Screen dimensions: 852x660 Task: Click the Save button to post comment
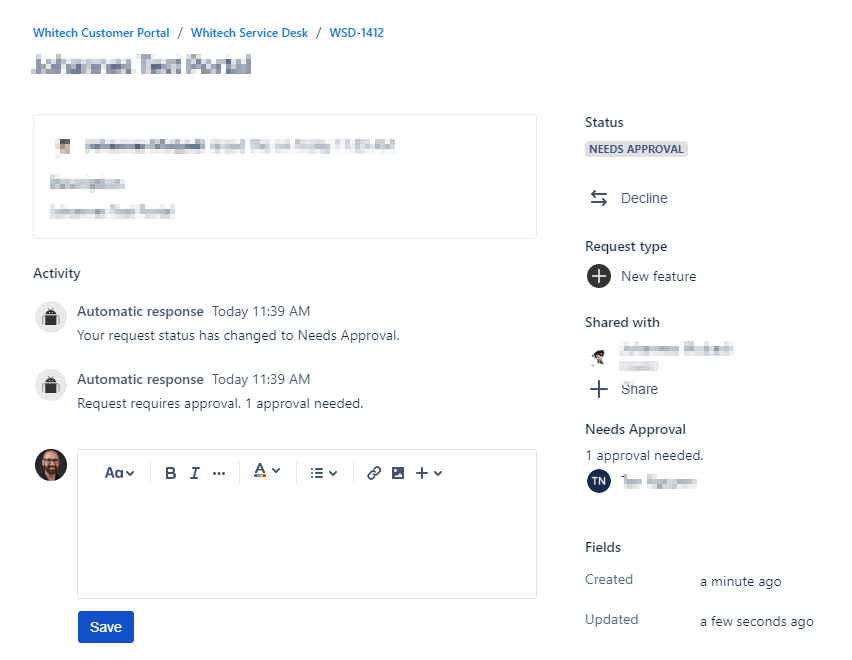(105, 626)
